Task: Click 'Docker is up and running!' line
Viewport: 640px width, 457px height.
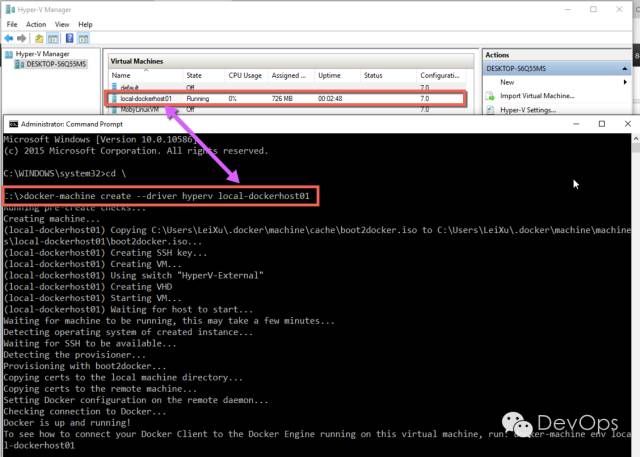Action: pyautogui.click(x=67, y=423)
